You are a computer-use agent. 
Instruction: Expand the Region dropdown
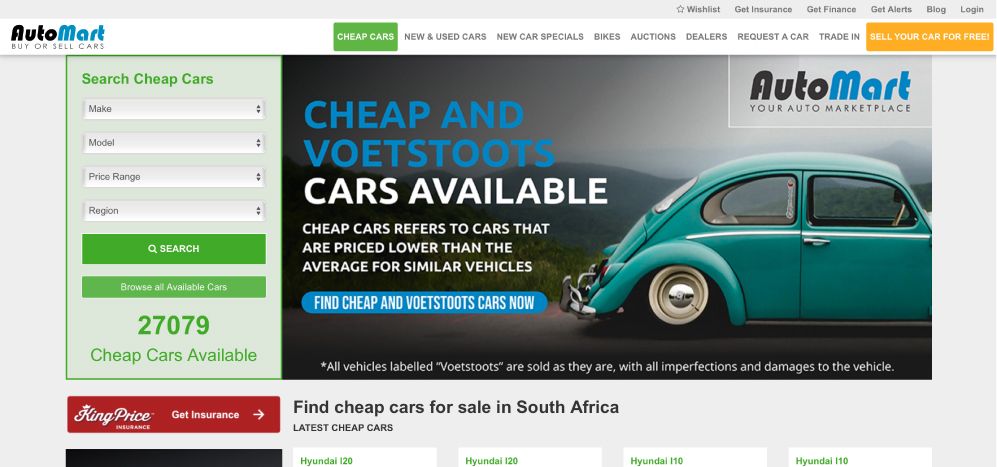tap(174, 211)
